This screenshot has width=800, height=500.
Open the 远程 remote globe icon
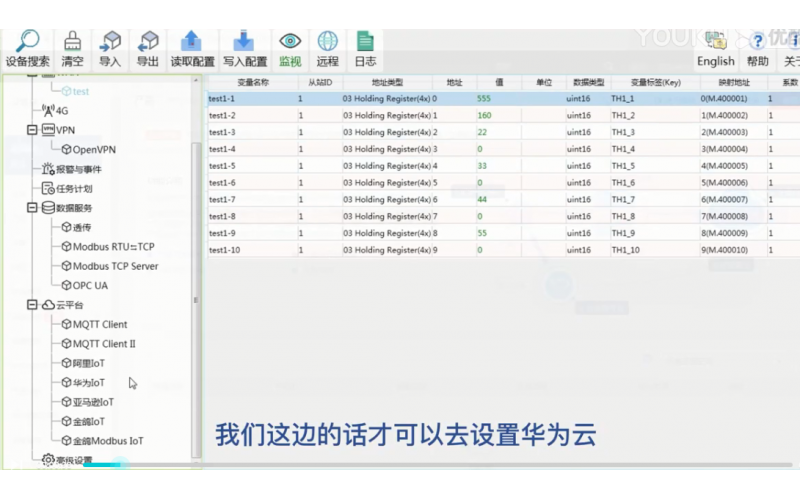(x=327, y=42)
